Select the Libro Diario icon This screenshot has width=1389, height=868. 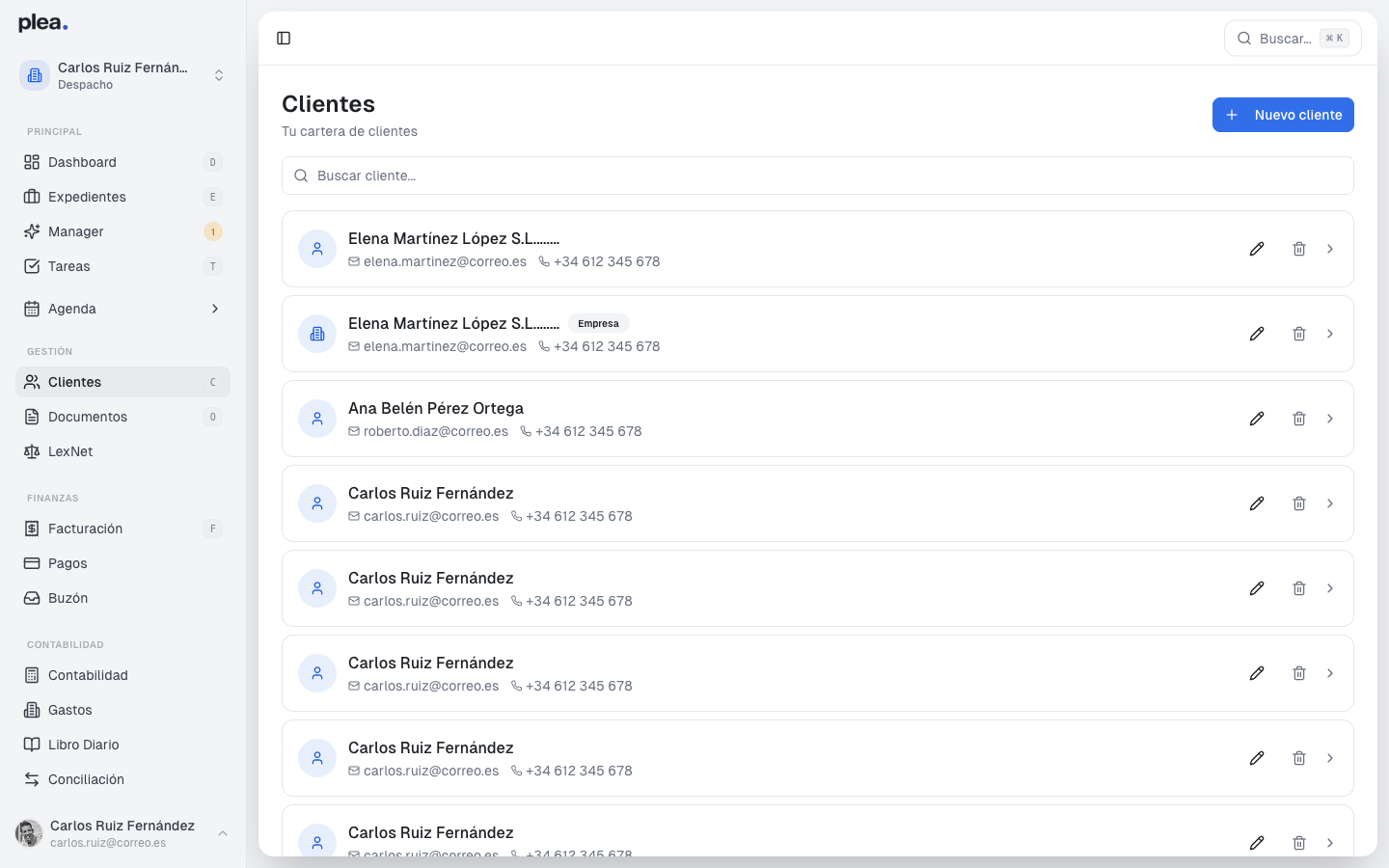(30, 745)
